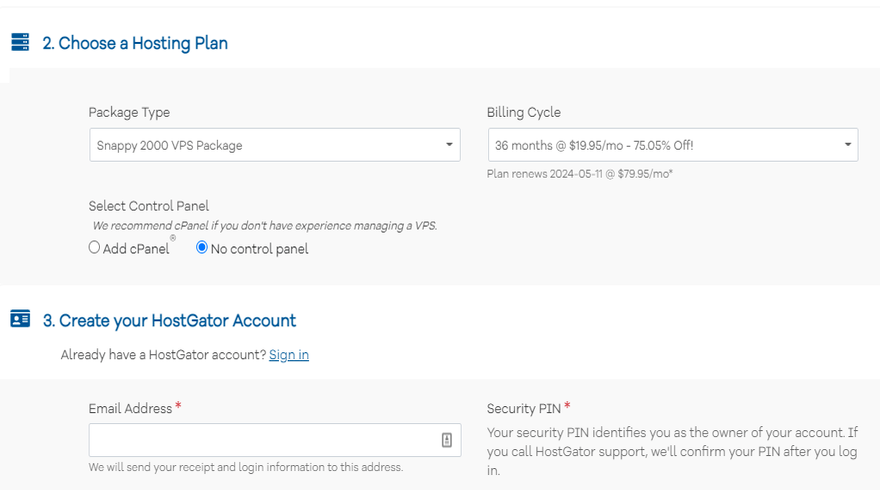The image size is (880, 490).
Task: Open the Package Type dropdown
Action: pyautogui.click(x=275, y=145)
